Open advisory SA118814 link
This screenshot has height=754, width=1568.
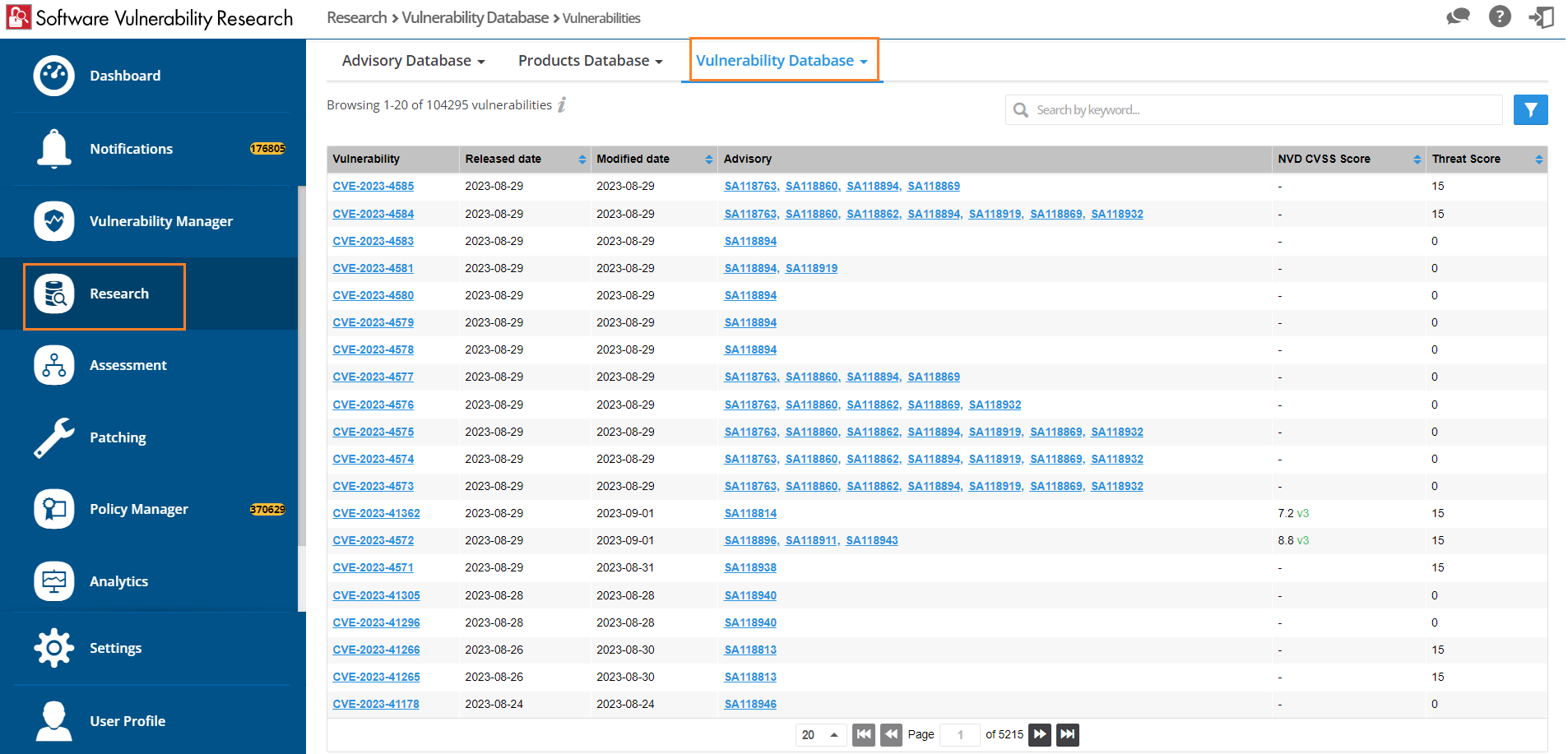tap(750, 513)
